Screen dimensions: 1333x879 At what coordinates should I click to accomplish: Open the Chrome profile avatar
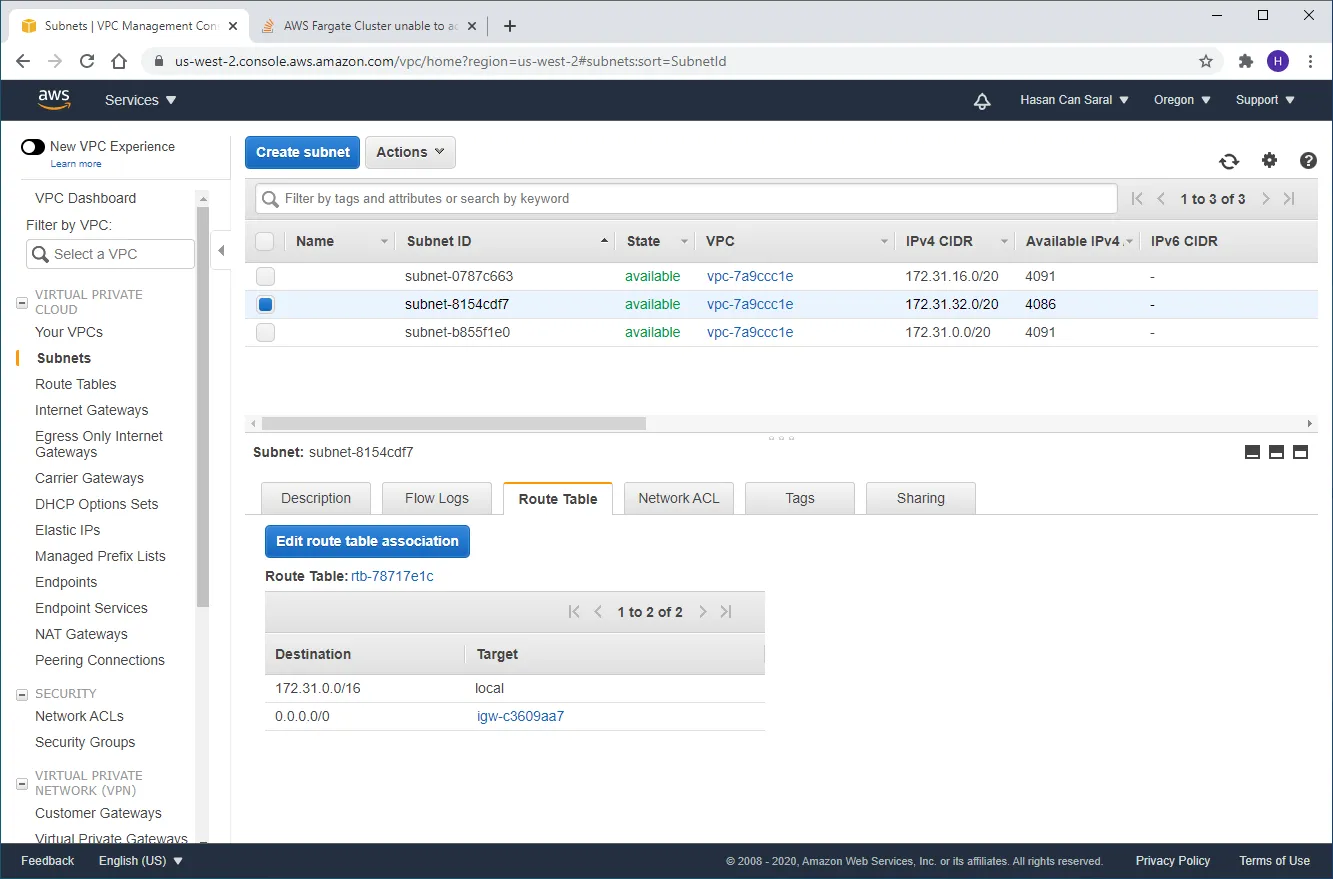pyautogui.click(x=1278, y=61)
